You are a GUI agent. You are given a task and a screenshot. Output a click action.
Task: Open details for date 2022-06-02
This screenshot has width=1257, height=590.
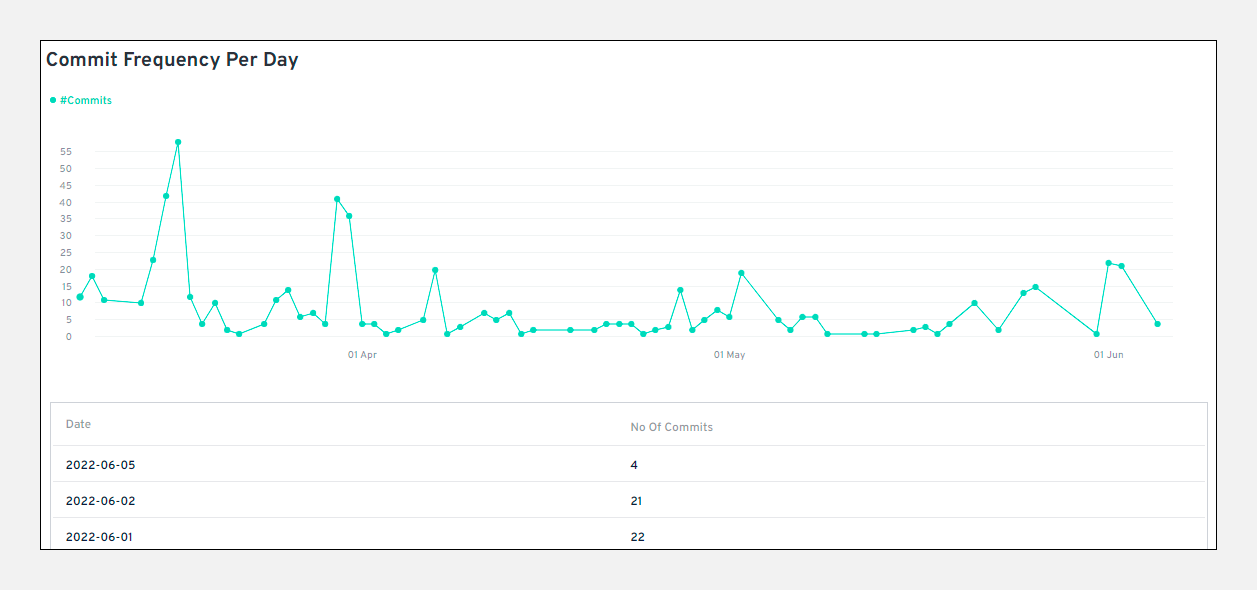(x=100, y=500)
